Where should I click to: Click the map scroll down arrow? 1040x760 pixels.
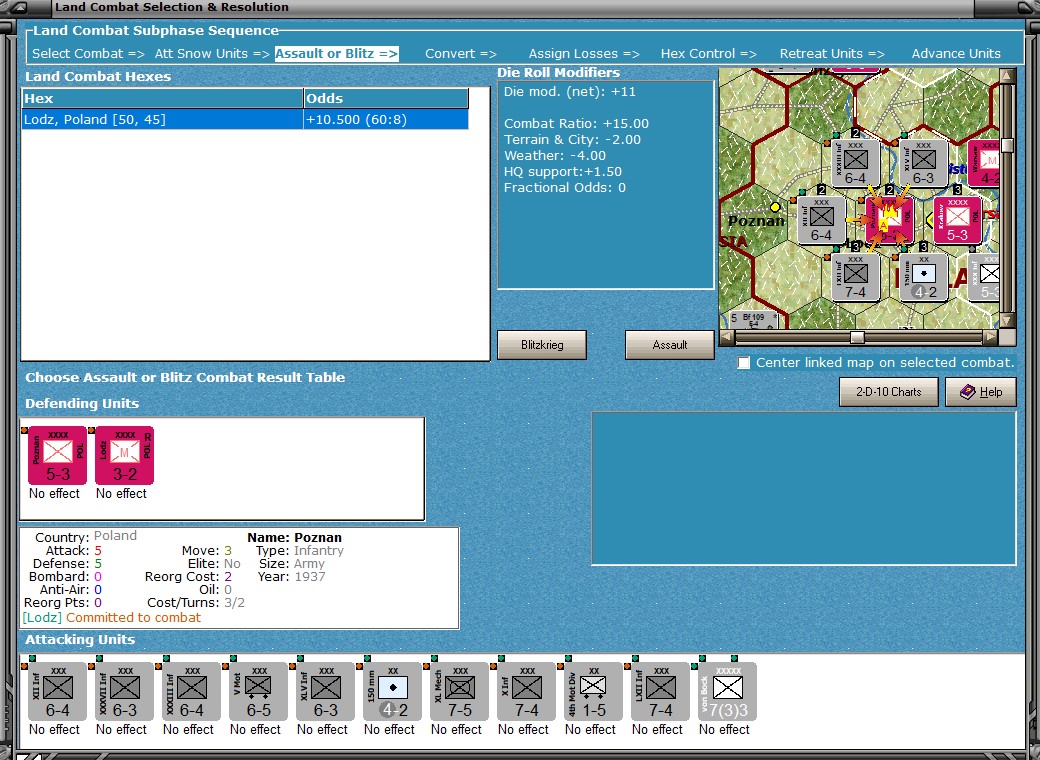point(1007,321)
